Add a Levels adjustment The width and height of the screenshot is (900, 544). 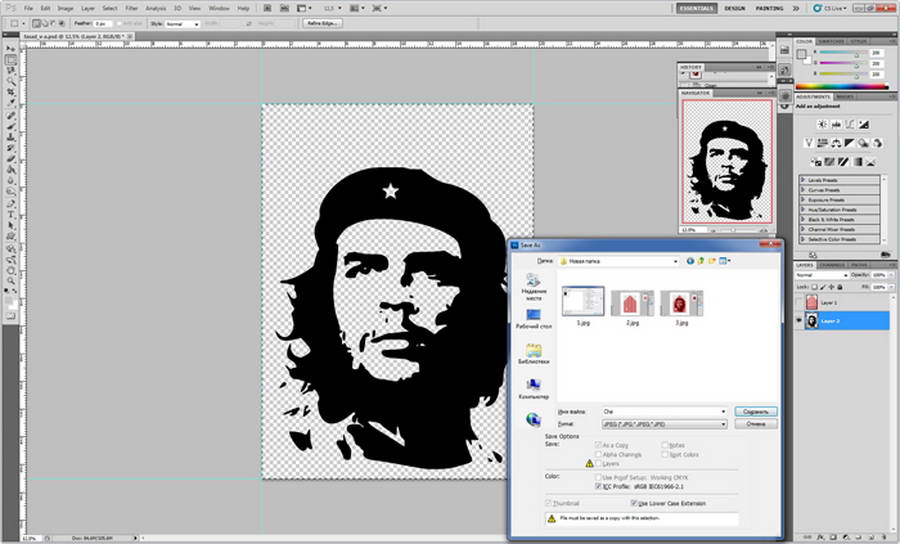(x=836, y=124)
